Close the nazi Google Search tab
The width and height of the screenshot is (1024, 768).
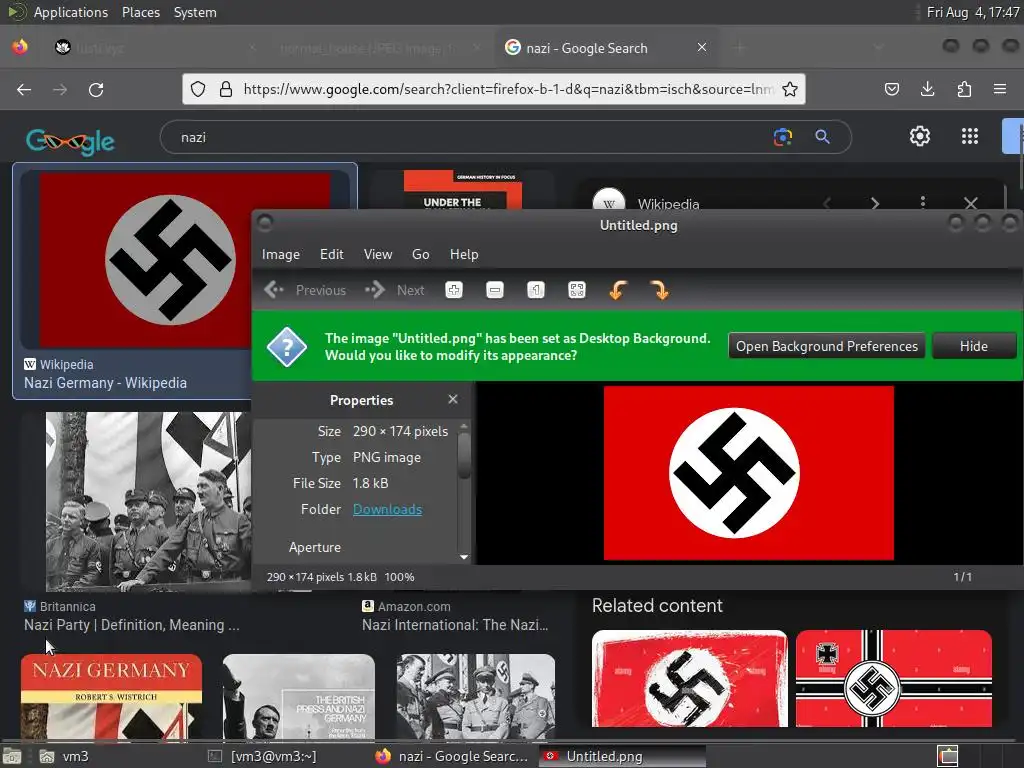pyautogui.click(x=702, y=47)
